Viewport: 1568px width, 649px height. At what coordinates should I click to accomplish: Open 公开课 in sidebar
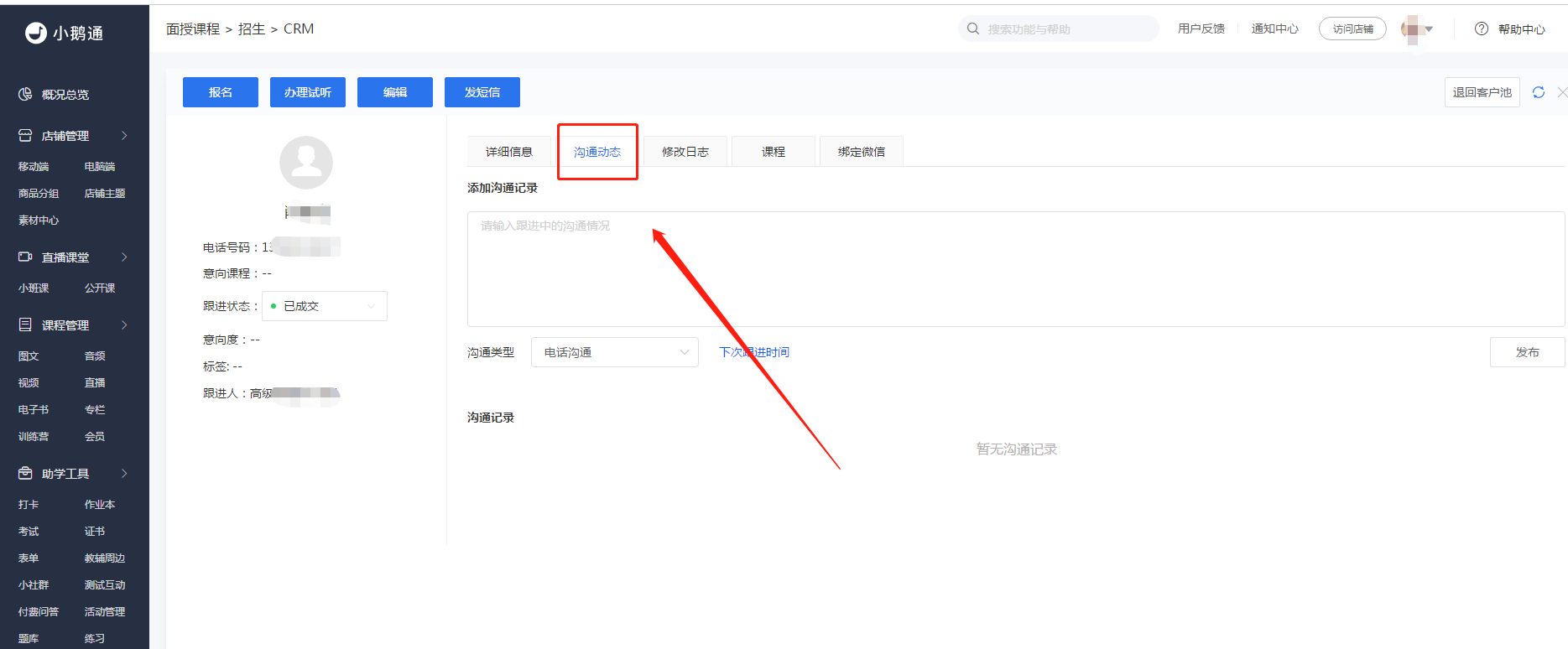[100, 288]
